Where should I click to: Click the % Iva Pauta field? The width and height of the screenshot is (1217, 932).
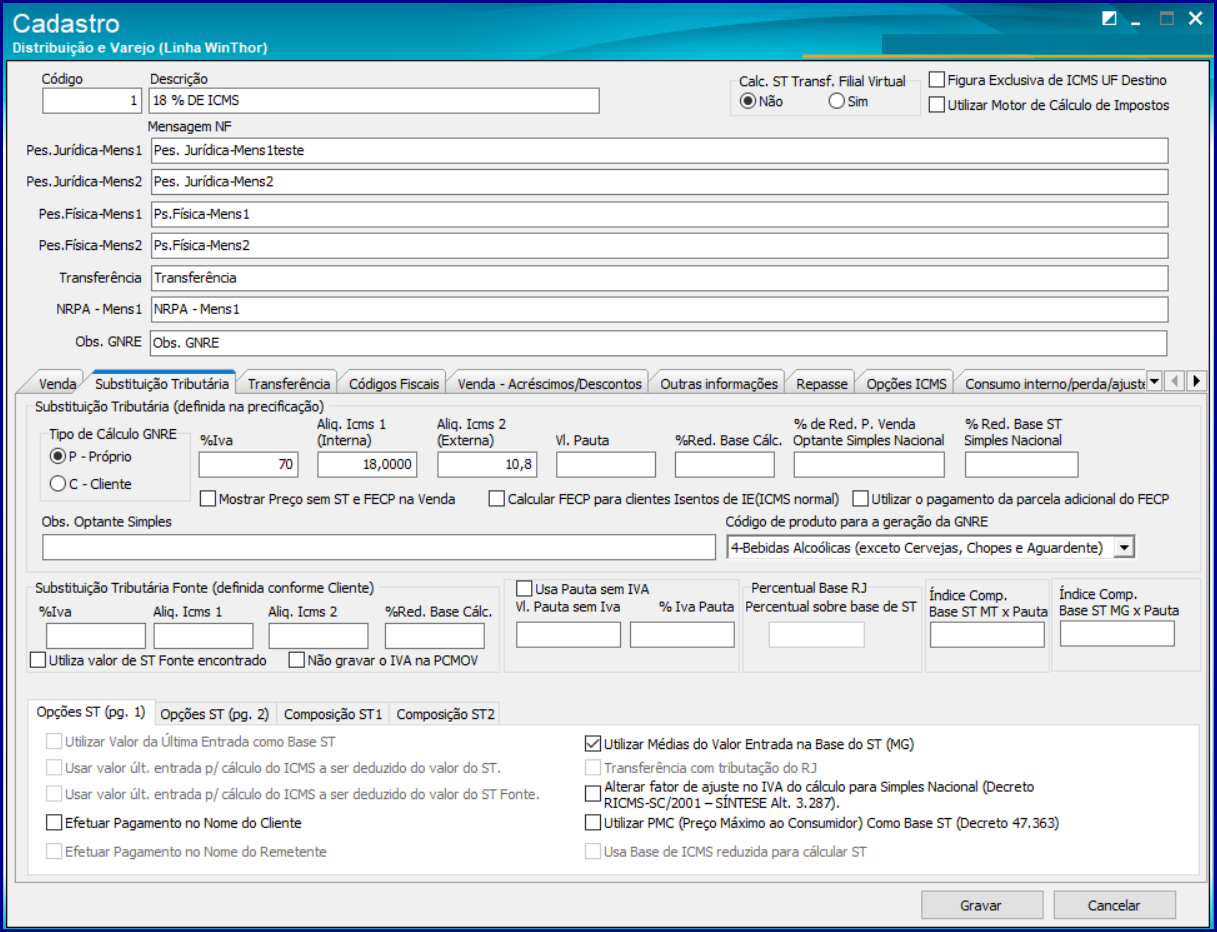[682, 635]
